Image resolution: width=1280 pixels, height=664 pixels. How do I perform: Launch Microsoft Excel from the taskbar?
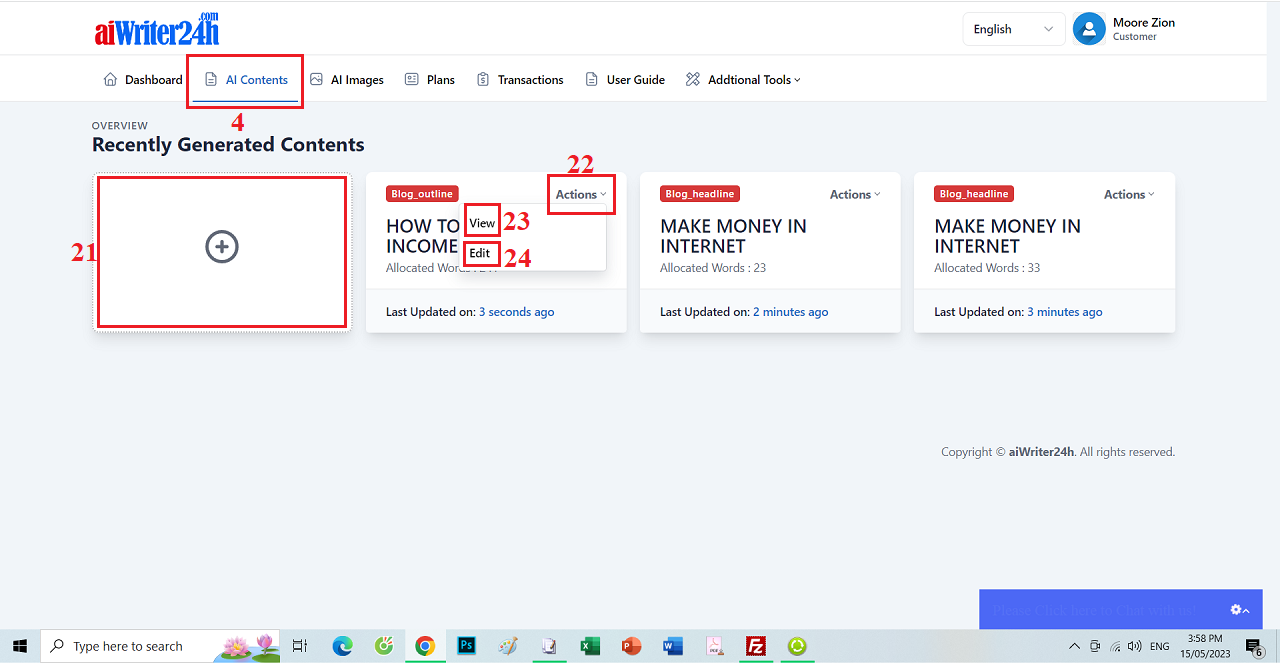(589, 646)
